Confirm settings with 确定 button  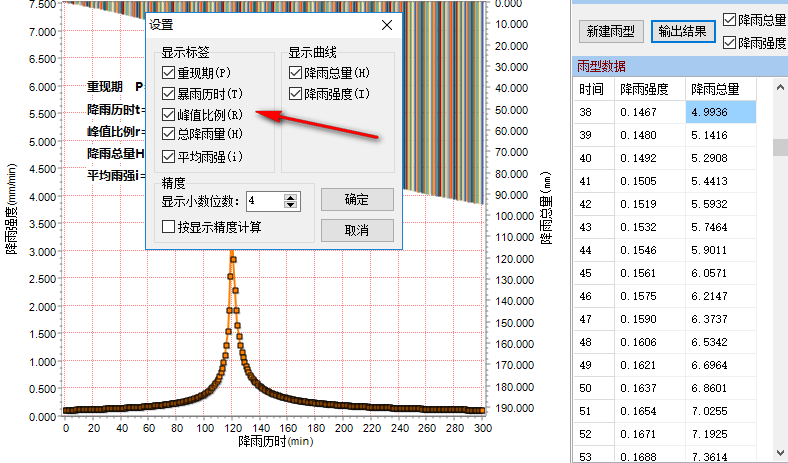tap(356, 200)
